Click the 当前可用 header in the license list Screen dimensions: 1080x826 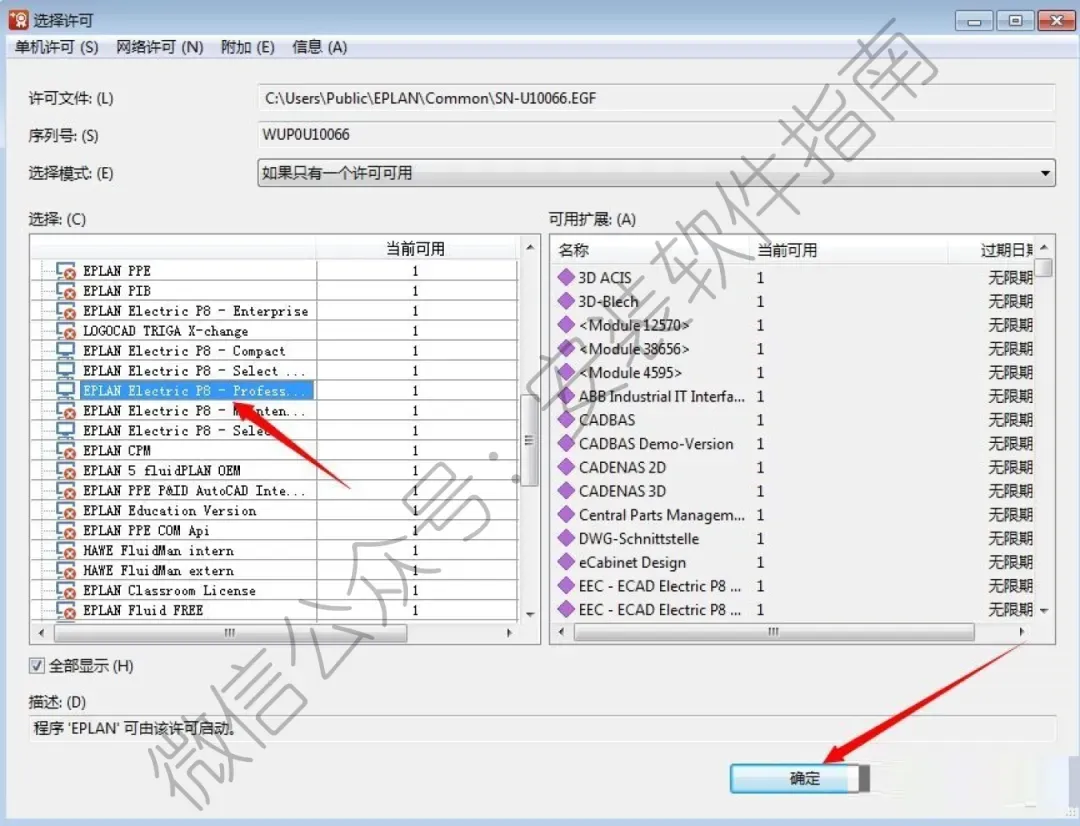click(x=415, y=249)
